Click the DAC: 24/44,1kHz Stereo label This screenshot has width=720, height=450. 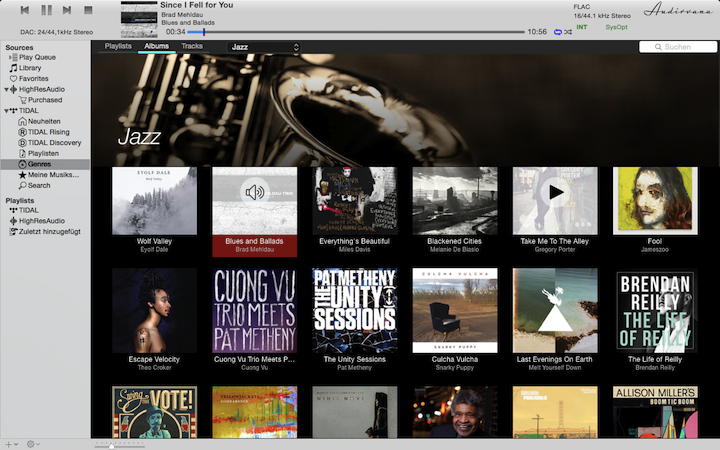(x=56, y=32)
